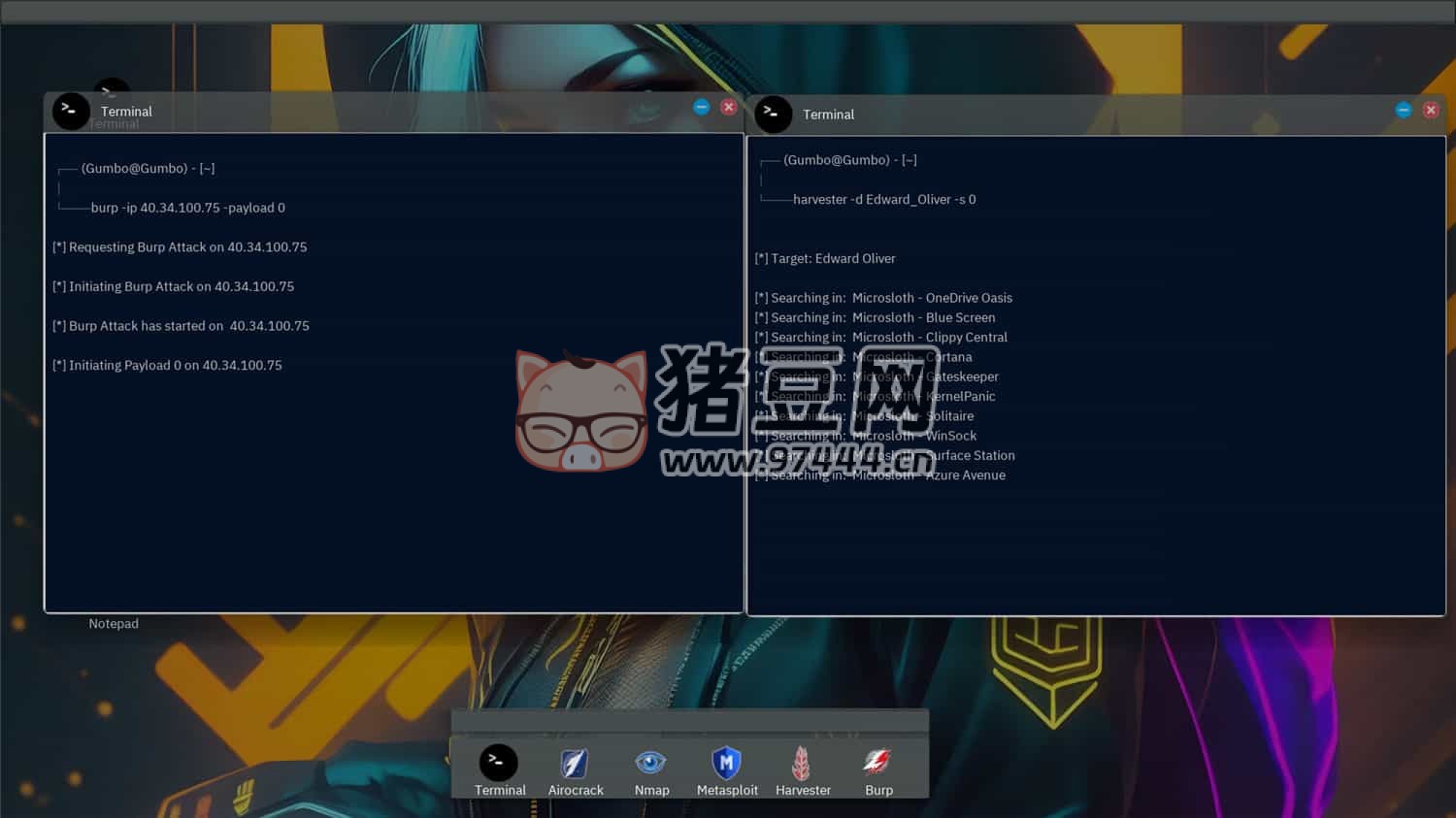Open the Harvester tool in dock
Screen dimensions: 1456x818
pos(802,764)
